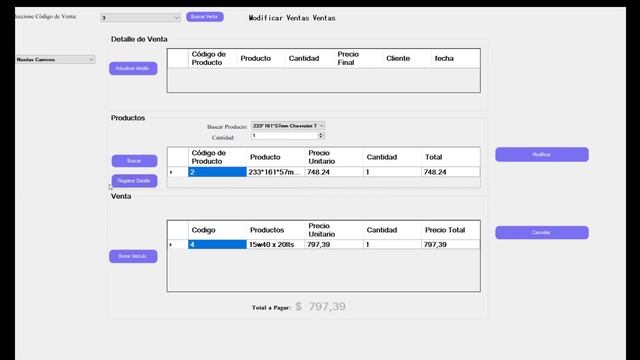Select the Total cell 748.24 in Productos
640x360 pixels.
click(x=451, y=172)
